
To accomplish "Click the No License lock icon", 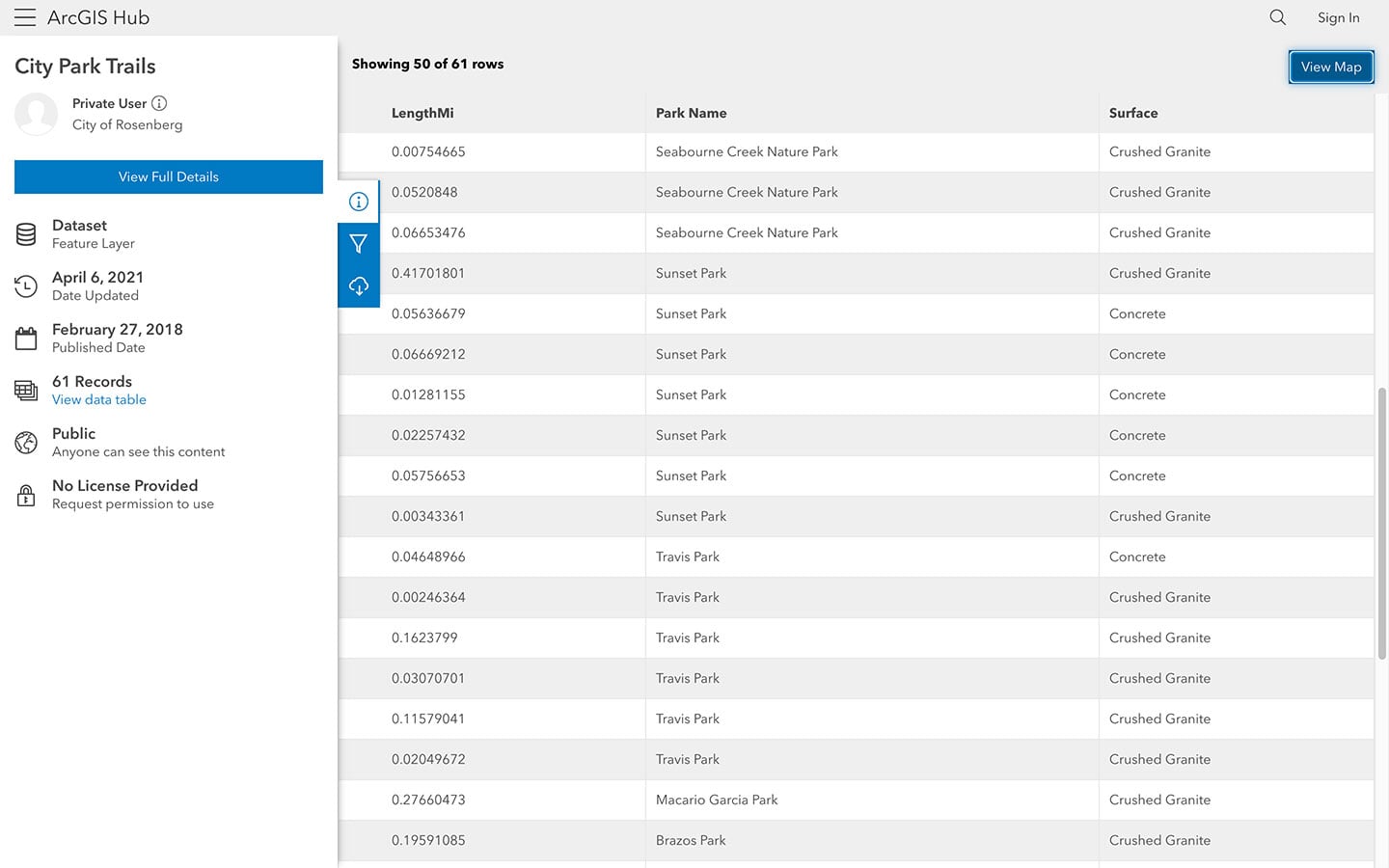I will [26, 495].
